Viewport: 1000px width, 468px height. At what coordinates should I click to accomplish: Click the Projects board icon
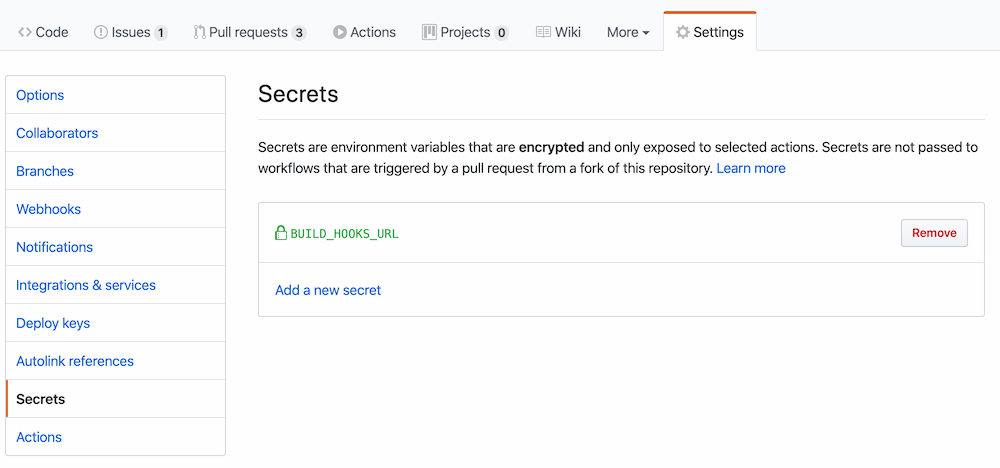429,32
